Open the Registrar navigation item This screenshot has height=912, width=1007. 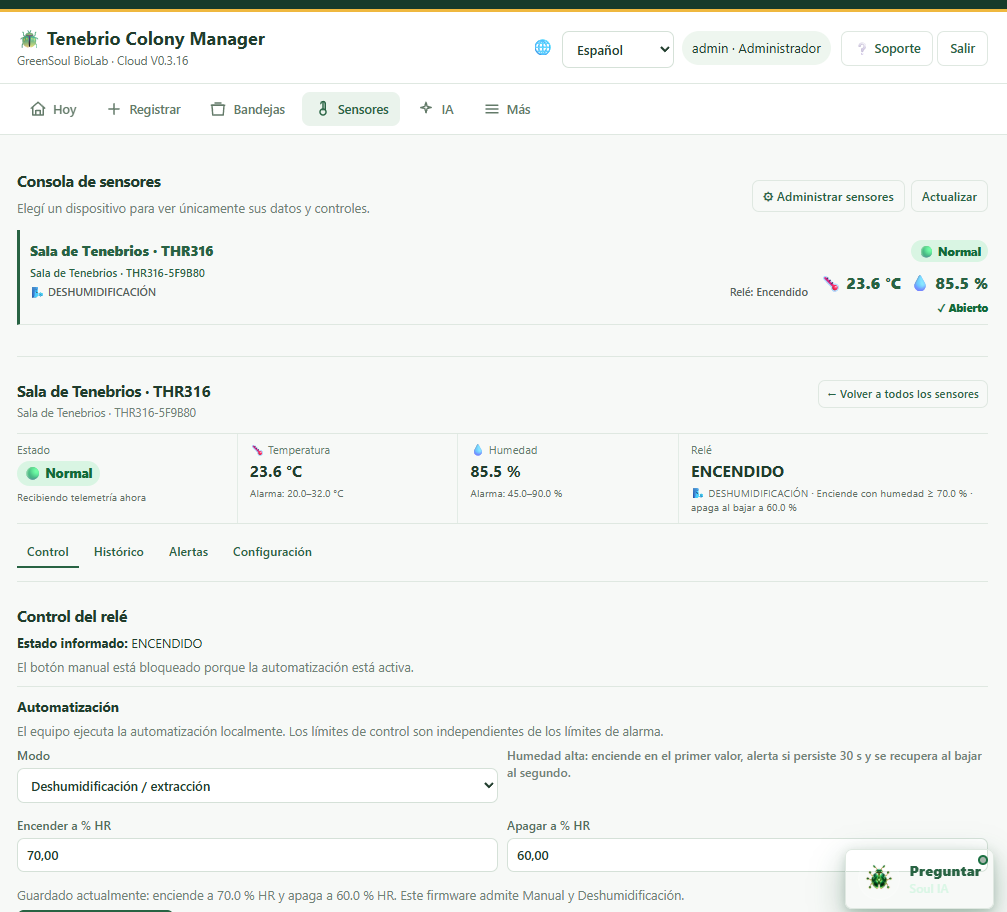pyautogui.click(x=144, y=109)
